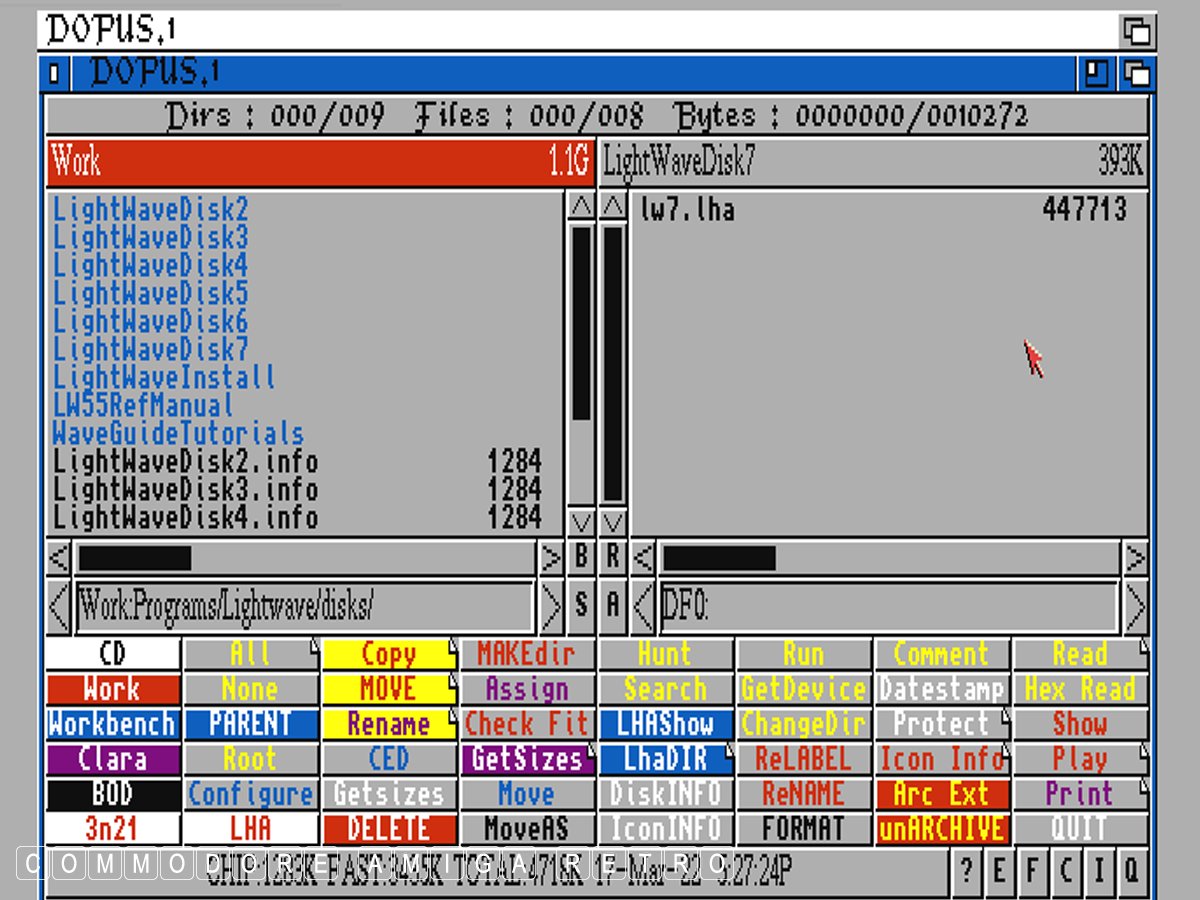
Task: Click the unARCHIVE button
Action: (942, 829)
